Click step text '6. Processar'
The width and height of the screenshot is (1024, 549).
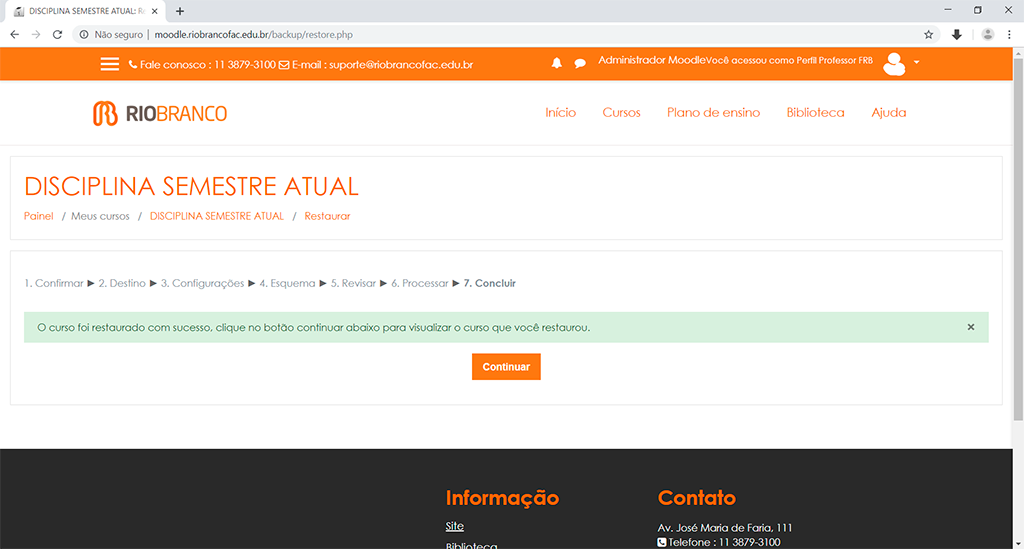pos(420,283)
